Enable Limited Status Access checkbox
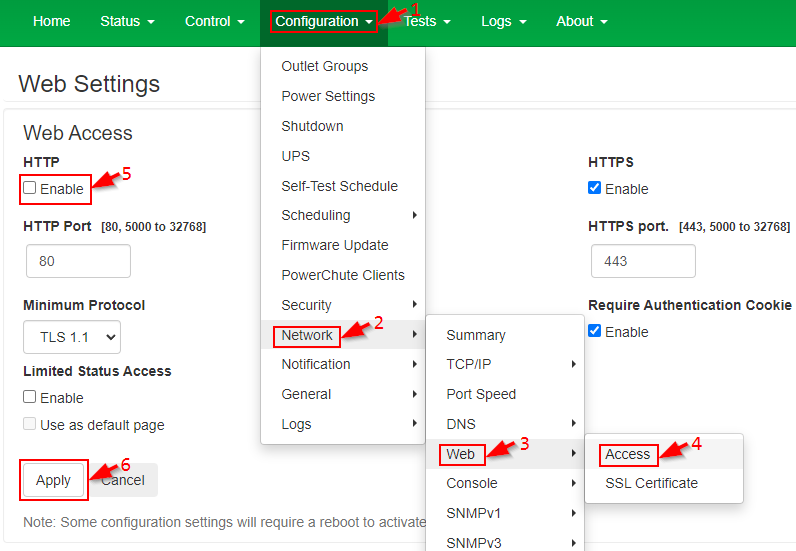 (x=30, y=397)
